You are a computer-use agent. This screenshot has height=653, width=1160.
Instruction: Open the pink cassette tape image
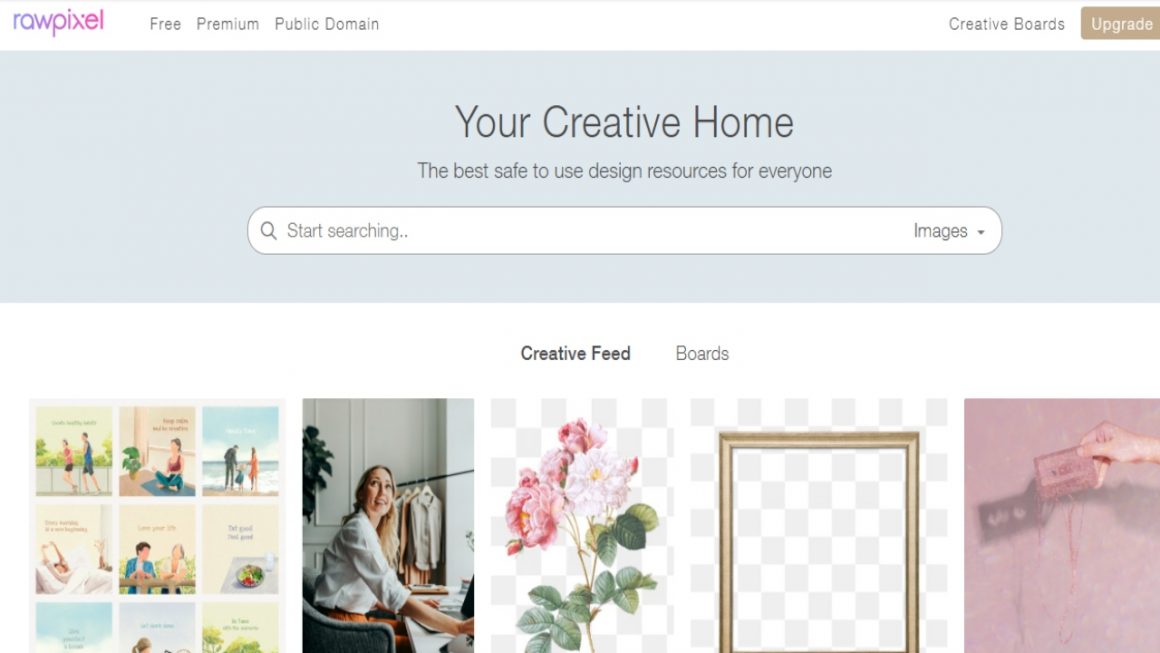(x=1062, y=526)
